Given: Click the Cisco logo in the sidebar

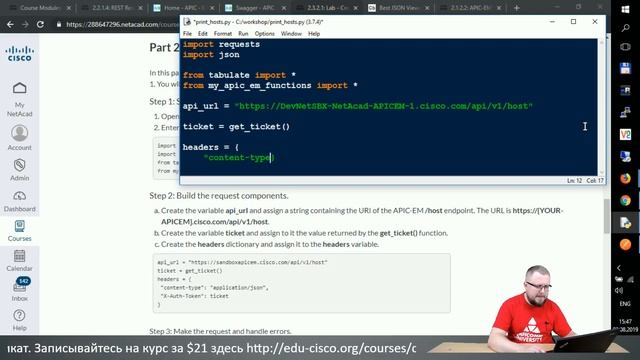Looking at the screenshot, I should click(20, 54).
